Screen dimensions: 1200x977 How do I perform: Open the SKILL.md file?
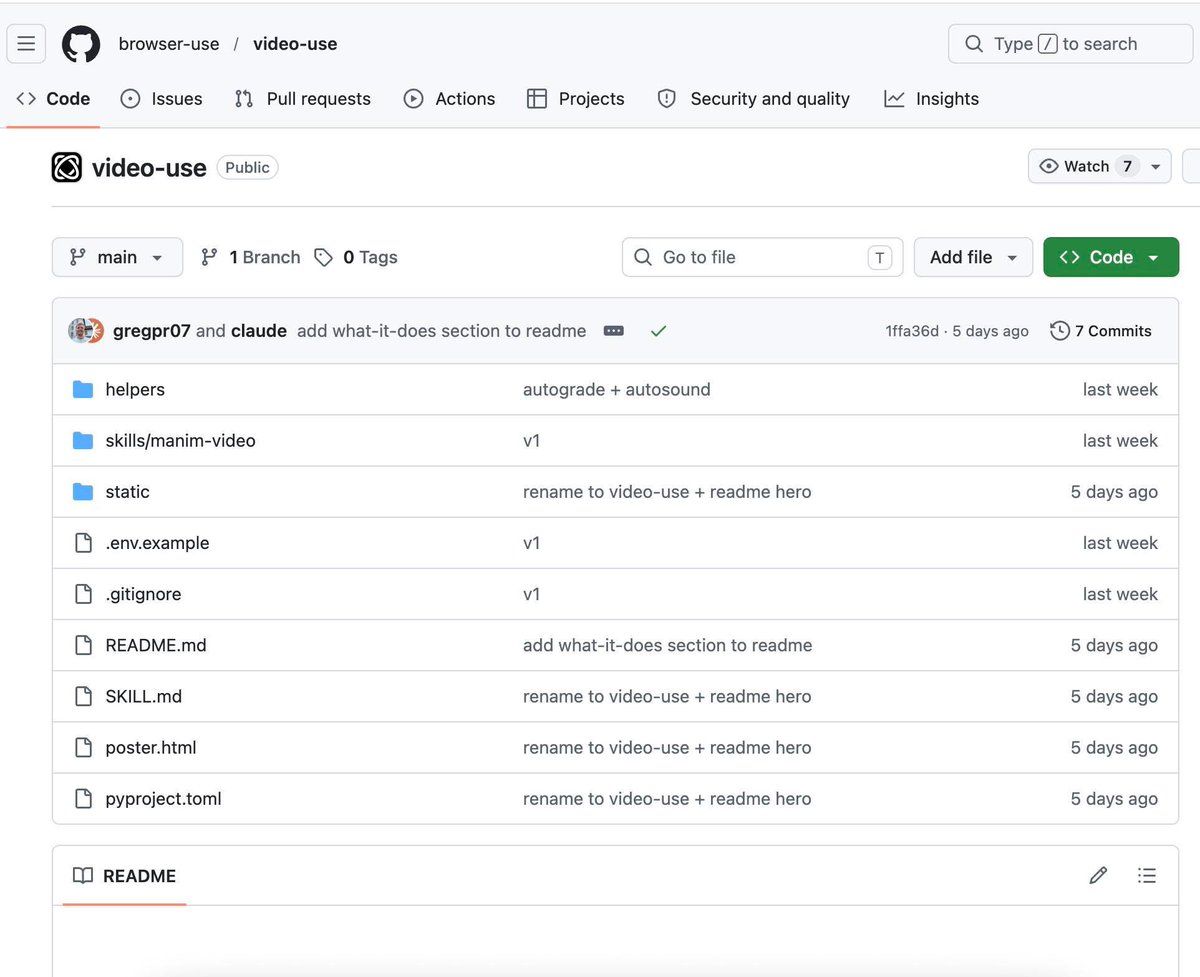tap(144, 697)
